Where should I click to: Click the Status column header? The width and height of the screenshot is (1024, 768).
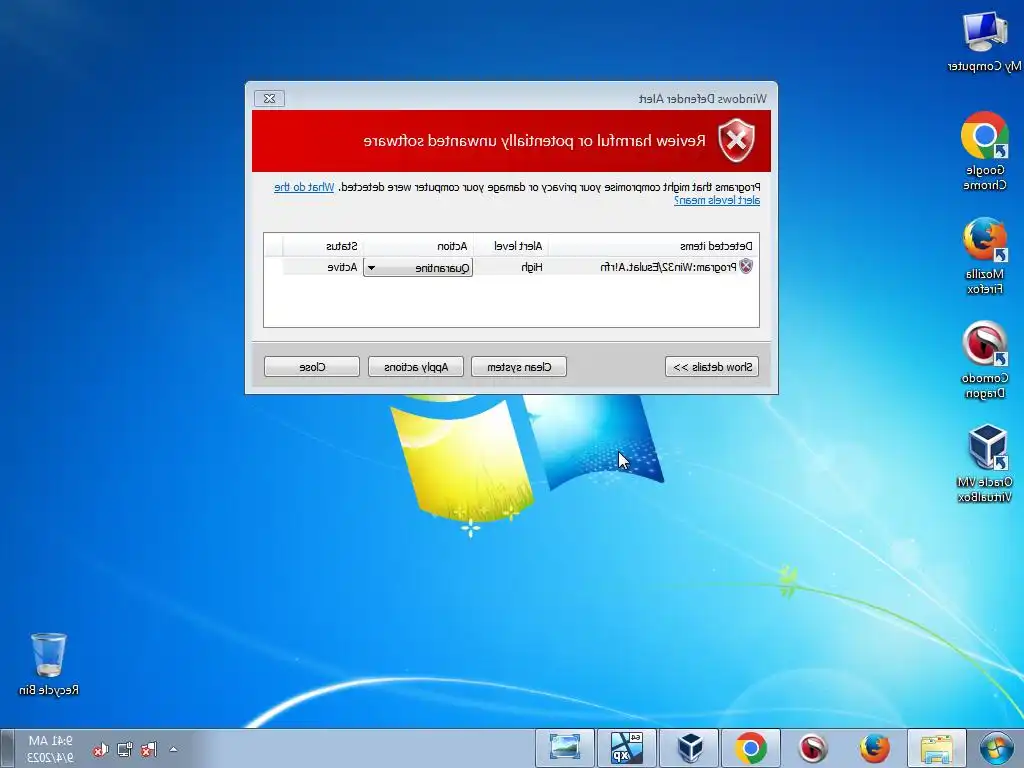(323, 246)
